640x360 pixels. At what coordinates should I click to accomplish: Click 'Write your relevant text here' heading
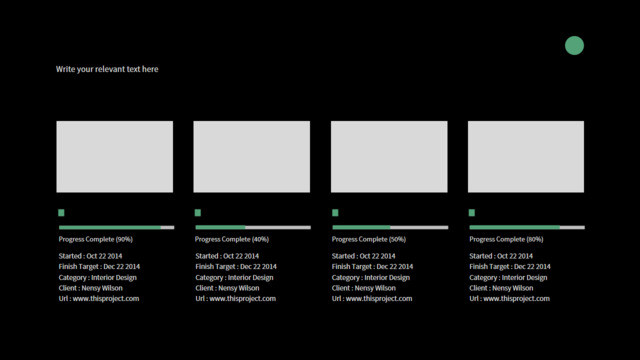click(107, 69)
